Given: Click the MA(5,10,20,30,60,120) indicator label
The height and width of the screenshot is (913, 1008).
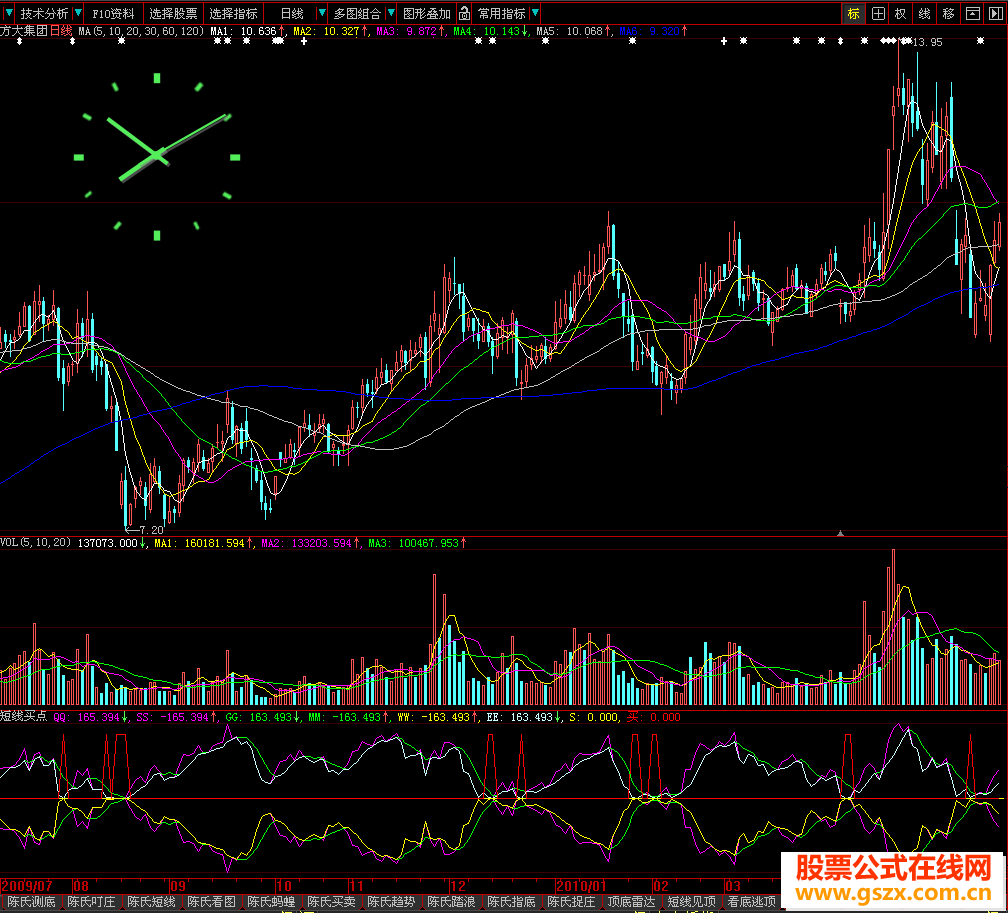Looking at the screenshot, I should coord(141,31).
